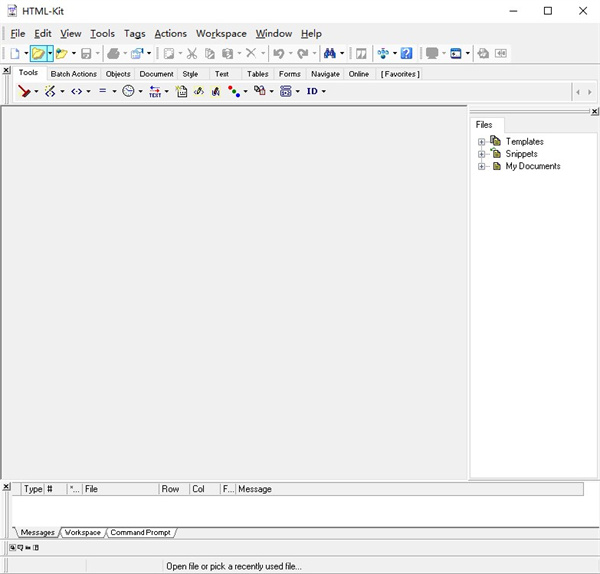This screenshot has height=574, width=600.
Task: Switch to the Command Prompt tab
Action: pos(140,532)
